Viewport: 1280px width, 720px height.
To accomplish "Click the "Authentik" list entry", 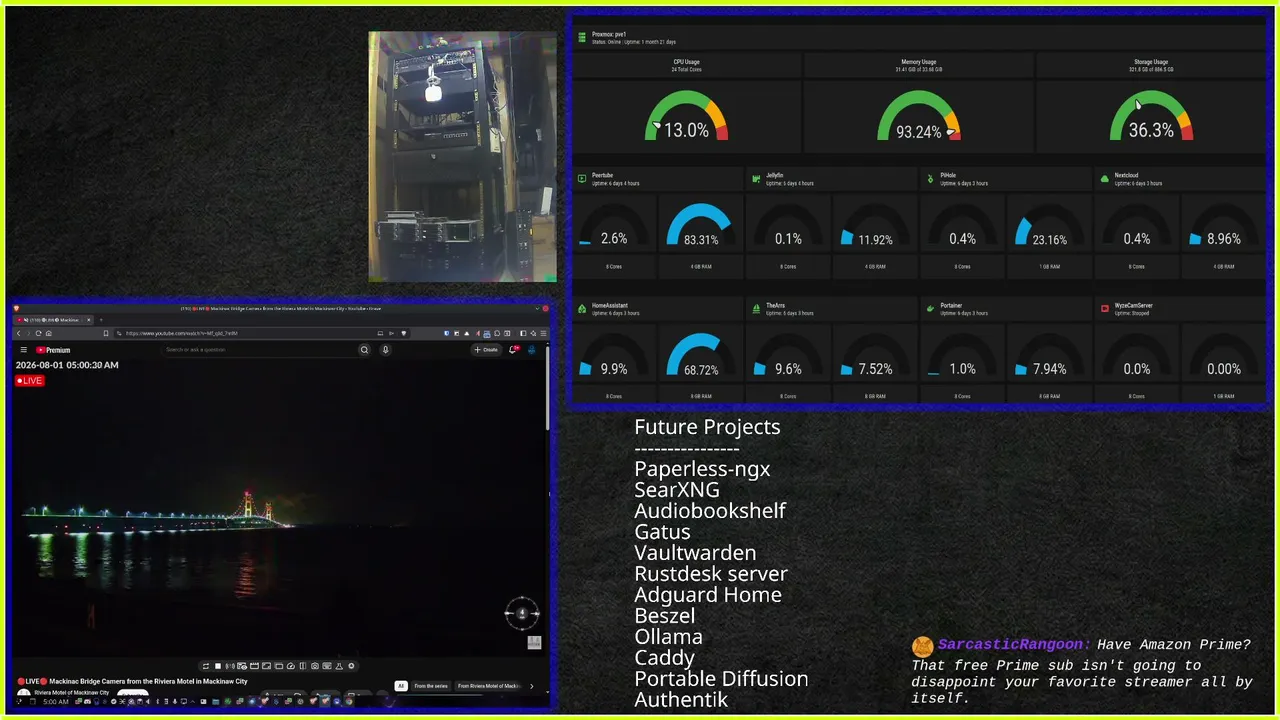I will tap(681, 699).
